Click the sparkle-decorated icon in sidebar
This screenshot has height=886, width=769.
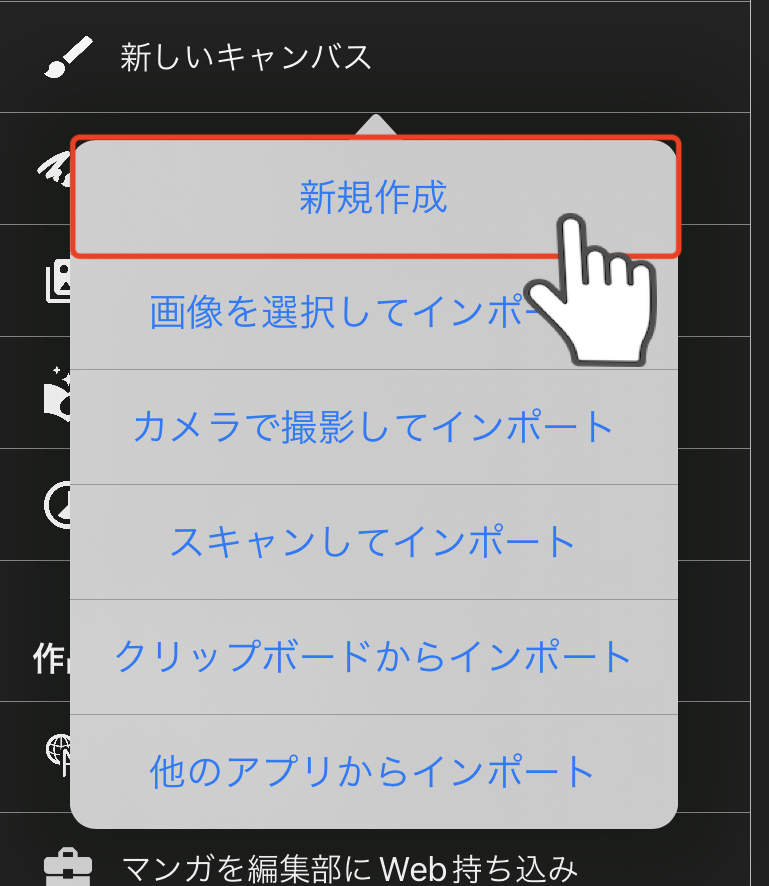(57, 393)
